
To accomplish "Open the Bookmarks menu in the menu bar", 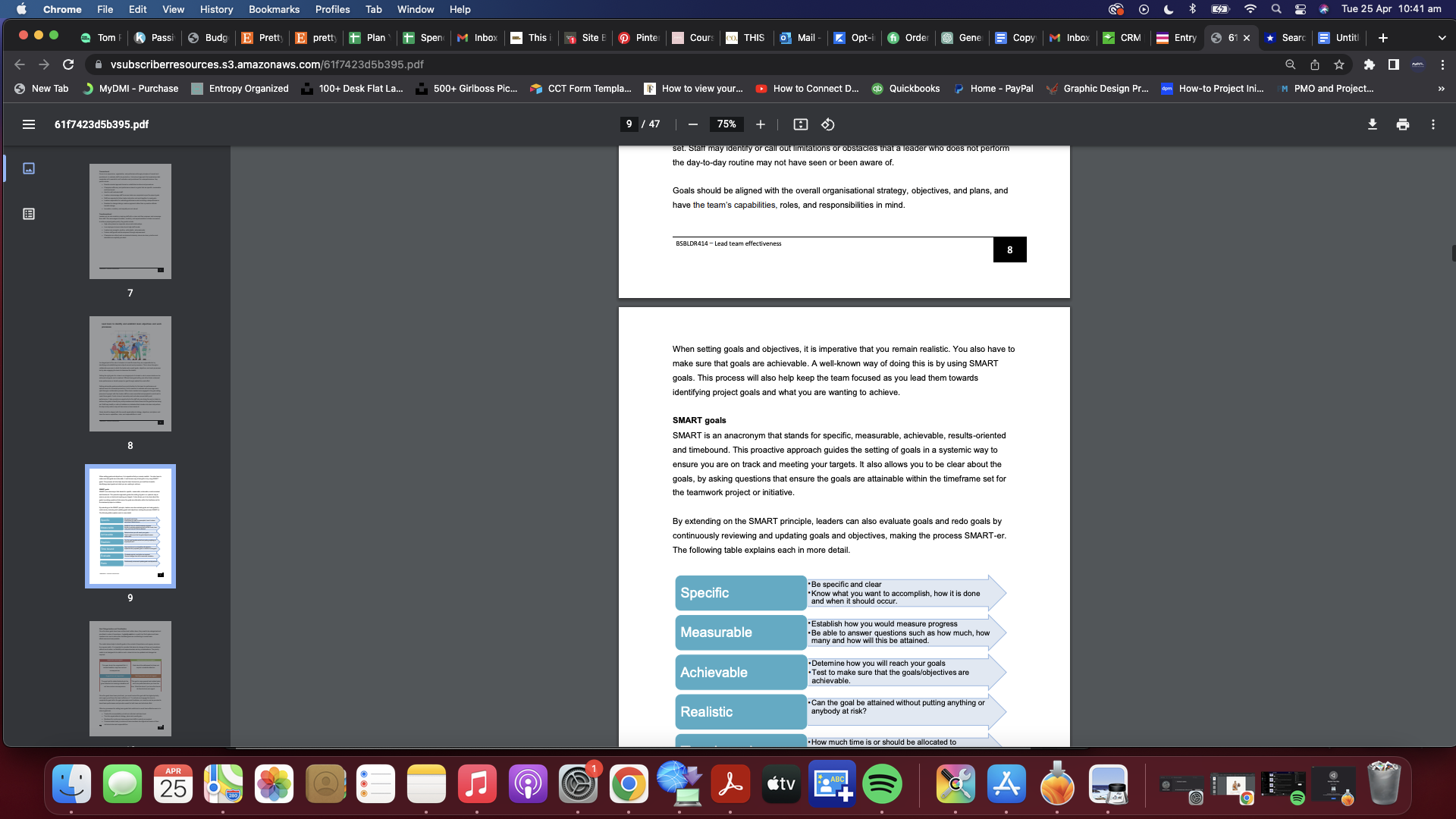I will tap(274, 9).
